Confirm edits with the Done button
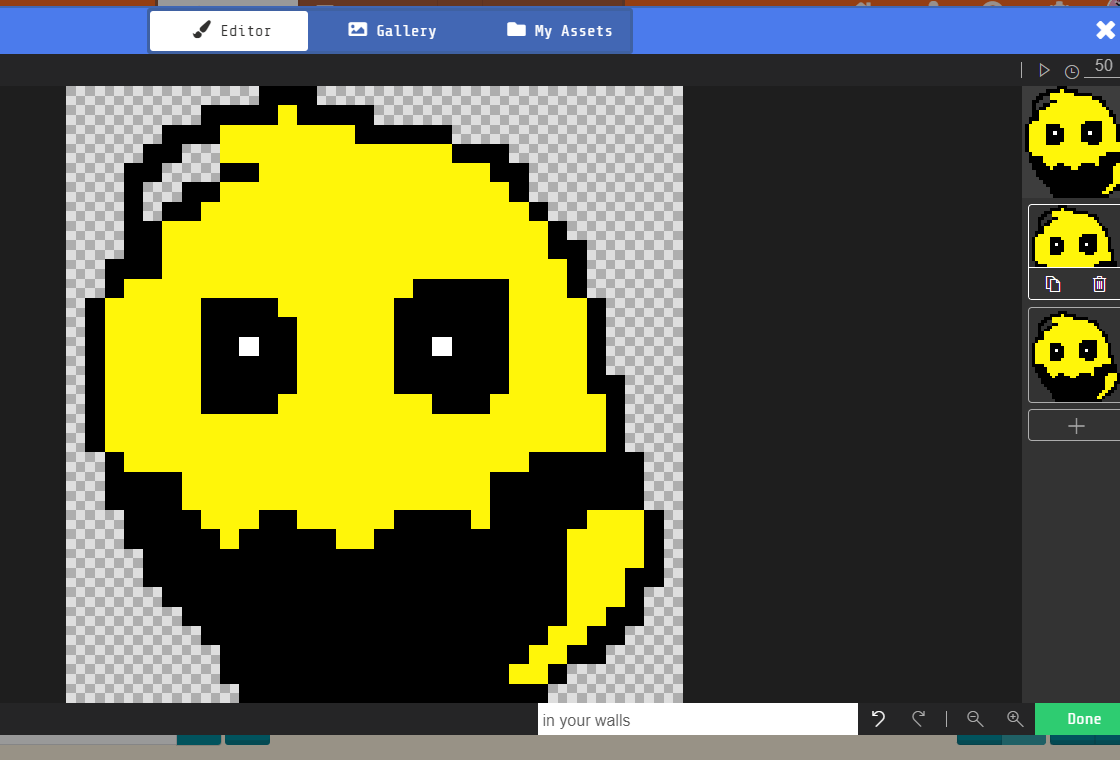 [x=1084, y=719]
